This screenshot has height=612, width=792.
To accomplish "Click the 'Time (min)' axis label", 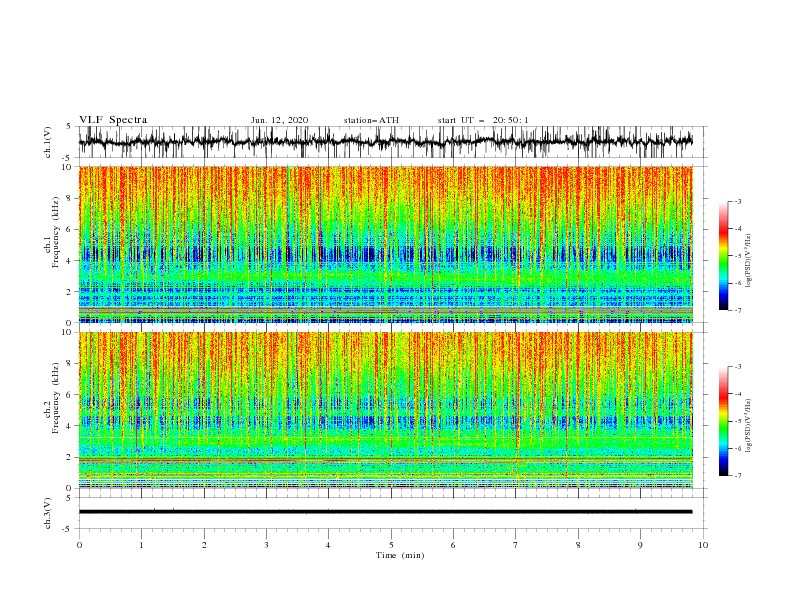I will tap(400, 555).
